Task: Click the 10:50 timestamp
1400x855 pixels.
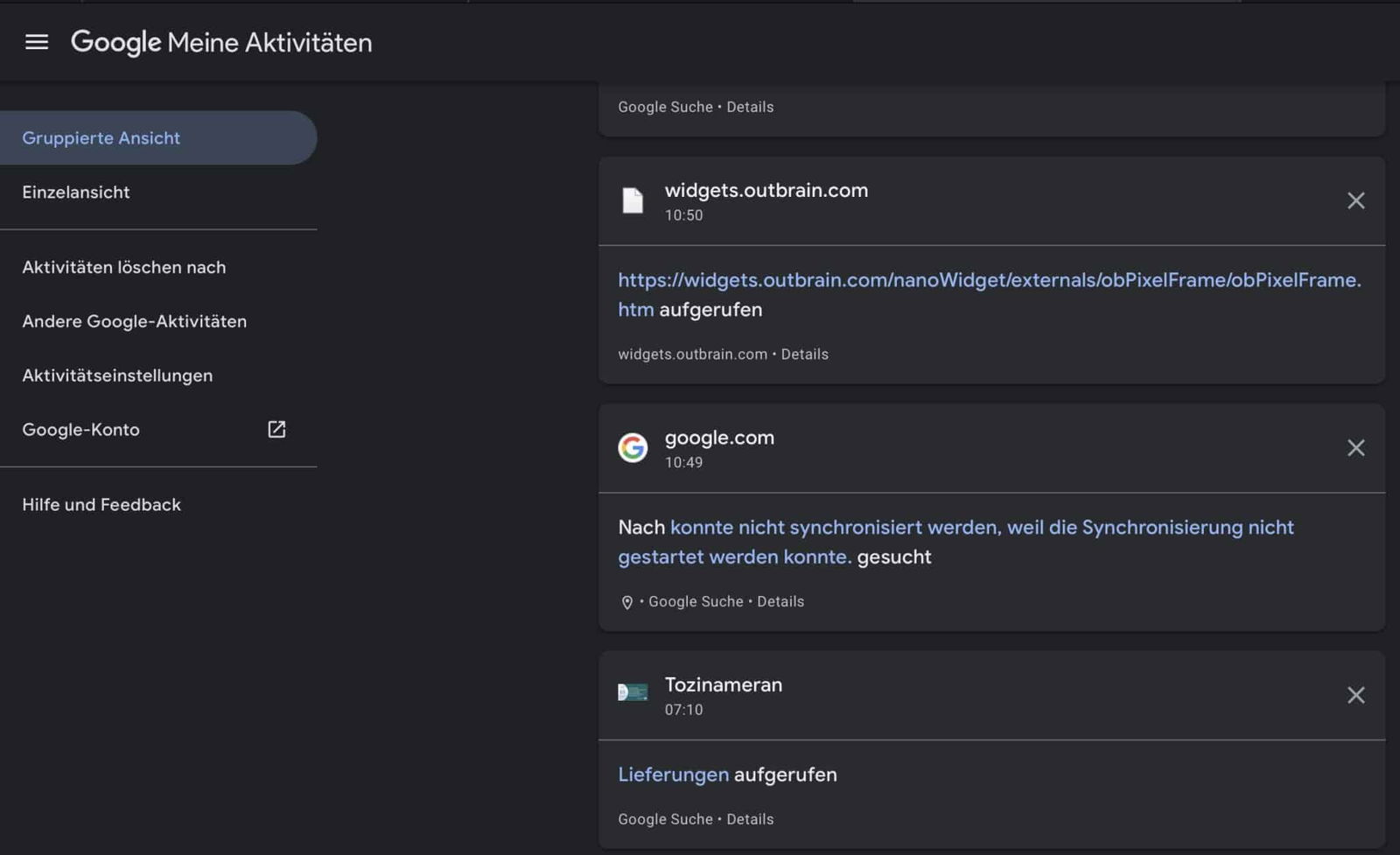Action: tap(683, 215)
